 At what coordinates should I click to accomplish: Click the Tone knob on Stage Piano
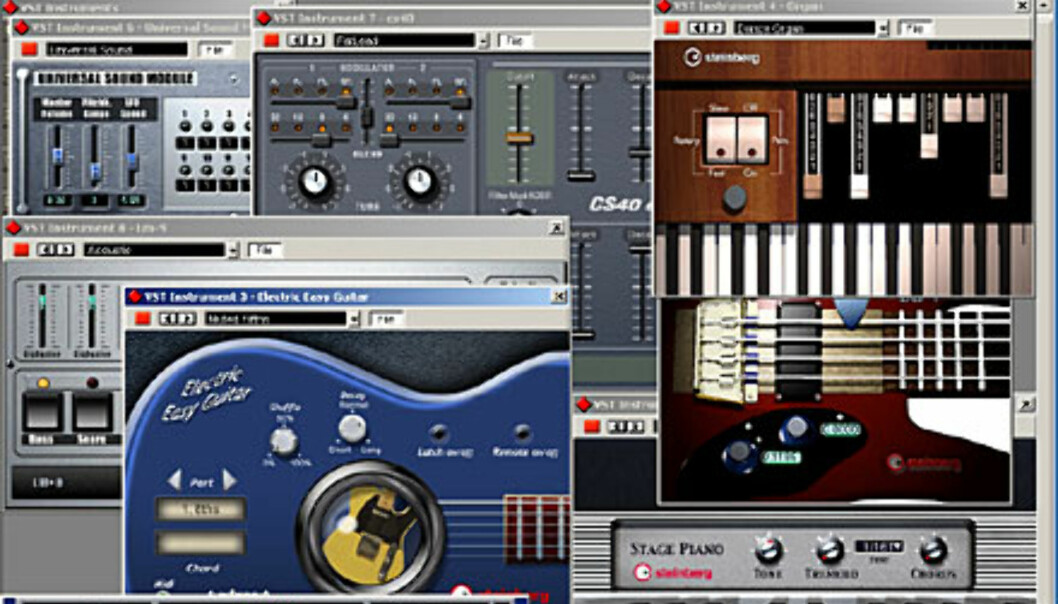click(768, 550)
